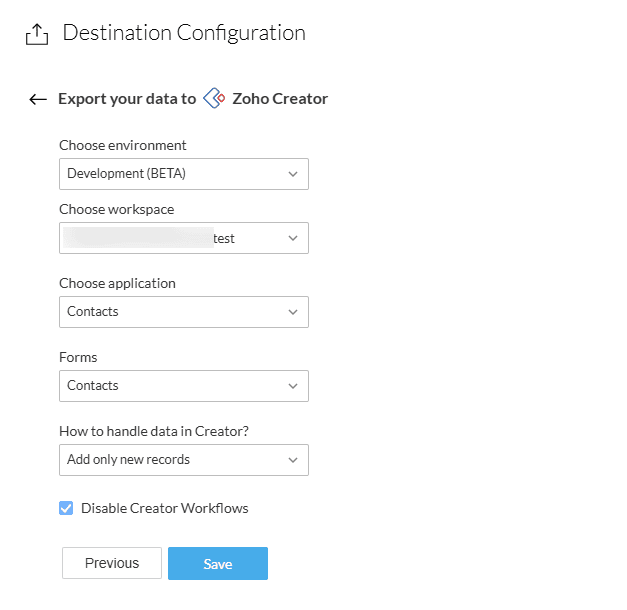
Task: Go back using the left arrow icon
Action: [x=38, y=99]
